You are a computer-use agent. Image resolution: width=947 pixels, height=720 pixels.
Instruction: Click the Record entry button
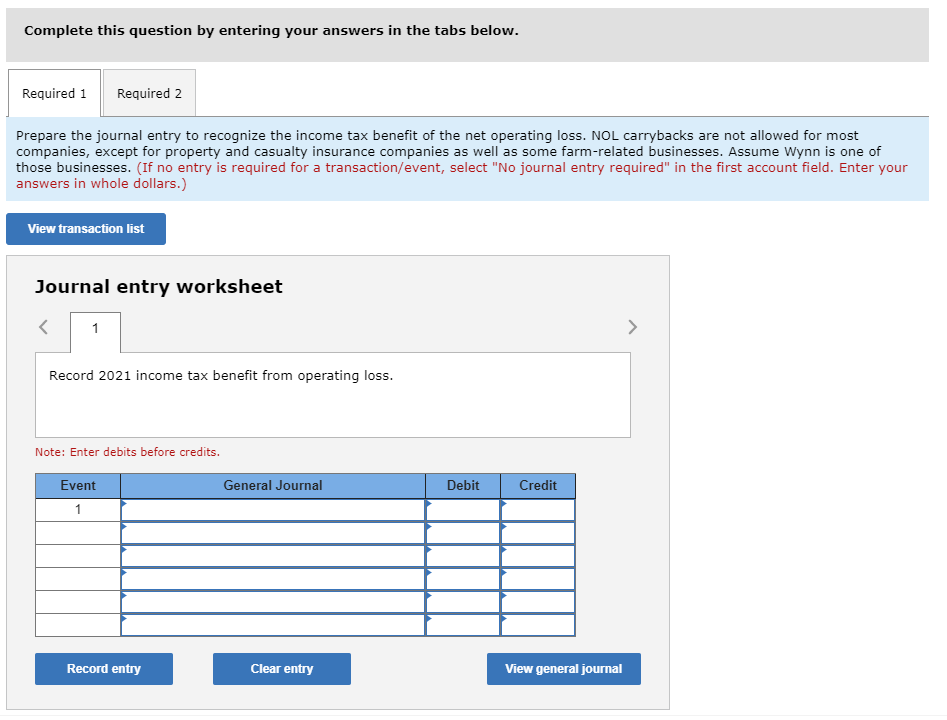(x=104, y=669)
